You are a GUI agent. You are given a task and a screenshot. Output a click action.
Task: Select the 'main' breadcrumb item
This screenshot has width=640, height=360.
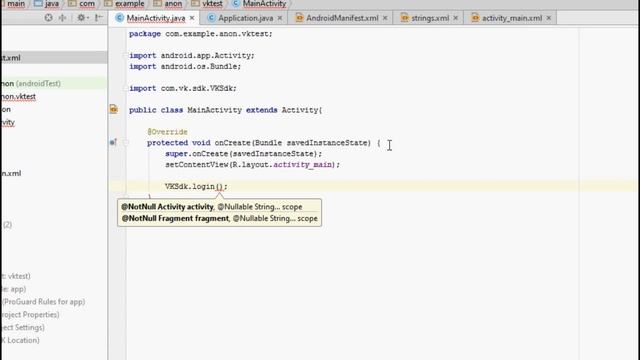tap(14, 4)
